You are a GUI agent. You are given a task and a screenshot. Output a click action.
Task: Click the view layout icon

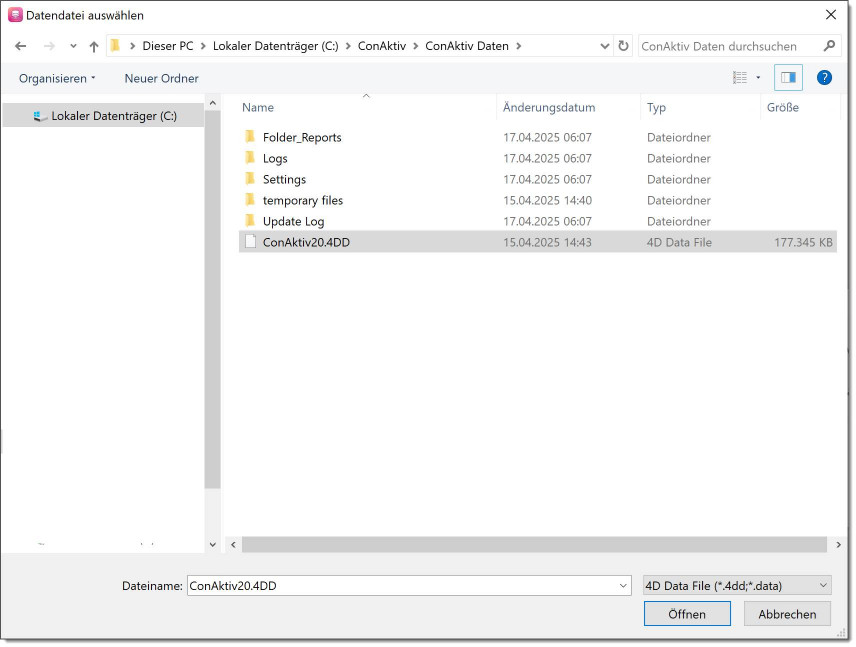point(740,78)
